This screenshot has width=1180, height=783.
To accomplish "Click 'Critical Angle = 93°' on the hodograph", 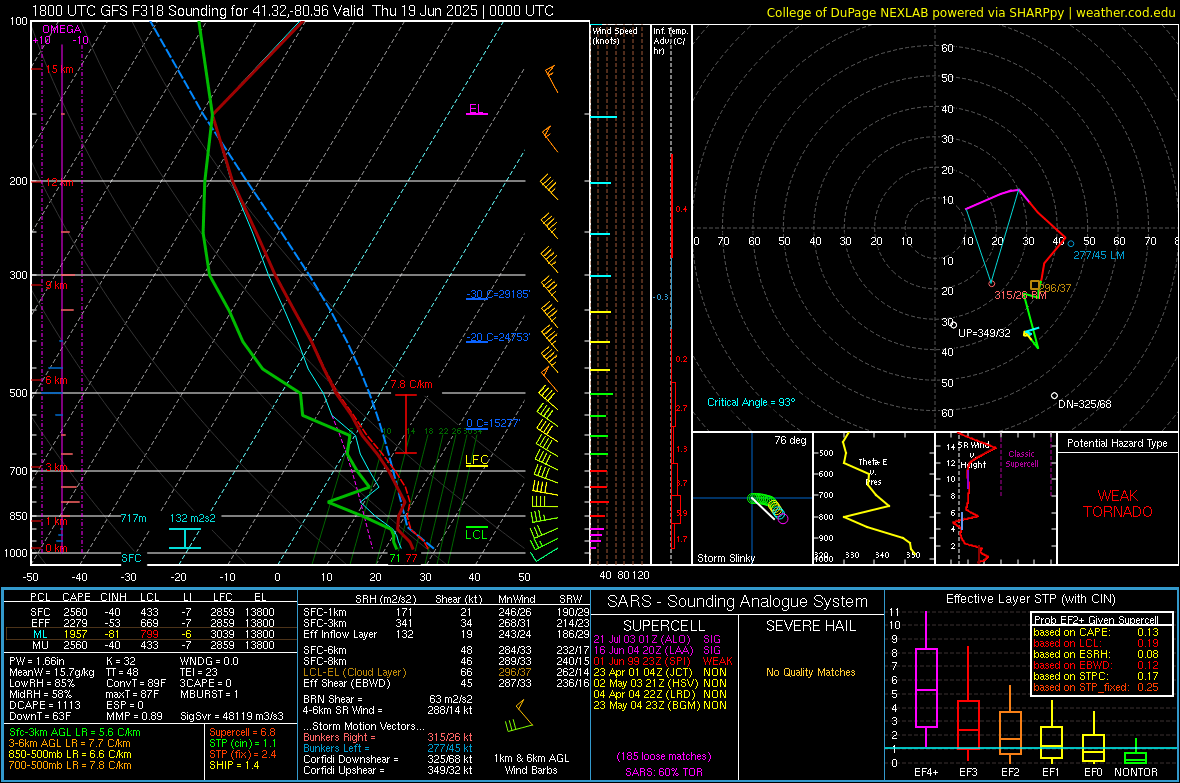I will (x=751, y=402).
